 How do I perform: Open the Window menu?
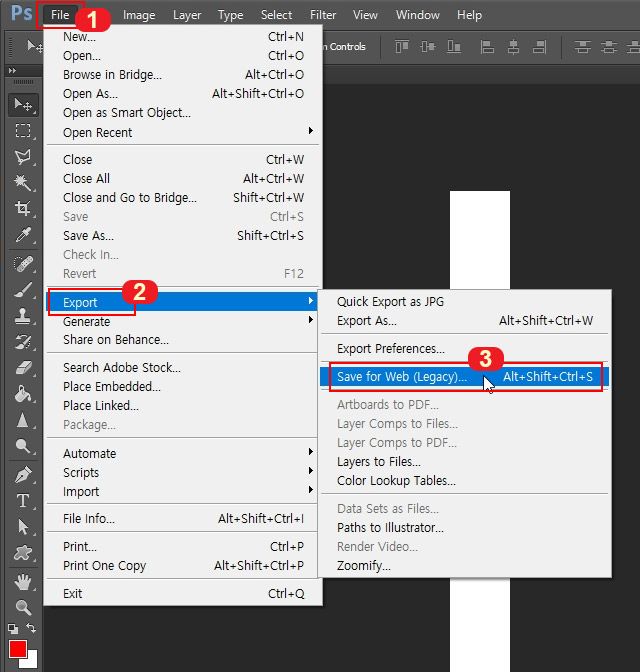click(x=418, y=15)
